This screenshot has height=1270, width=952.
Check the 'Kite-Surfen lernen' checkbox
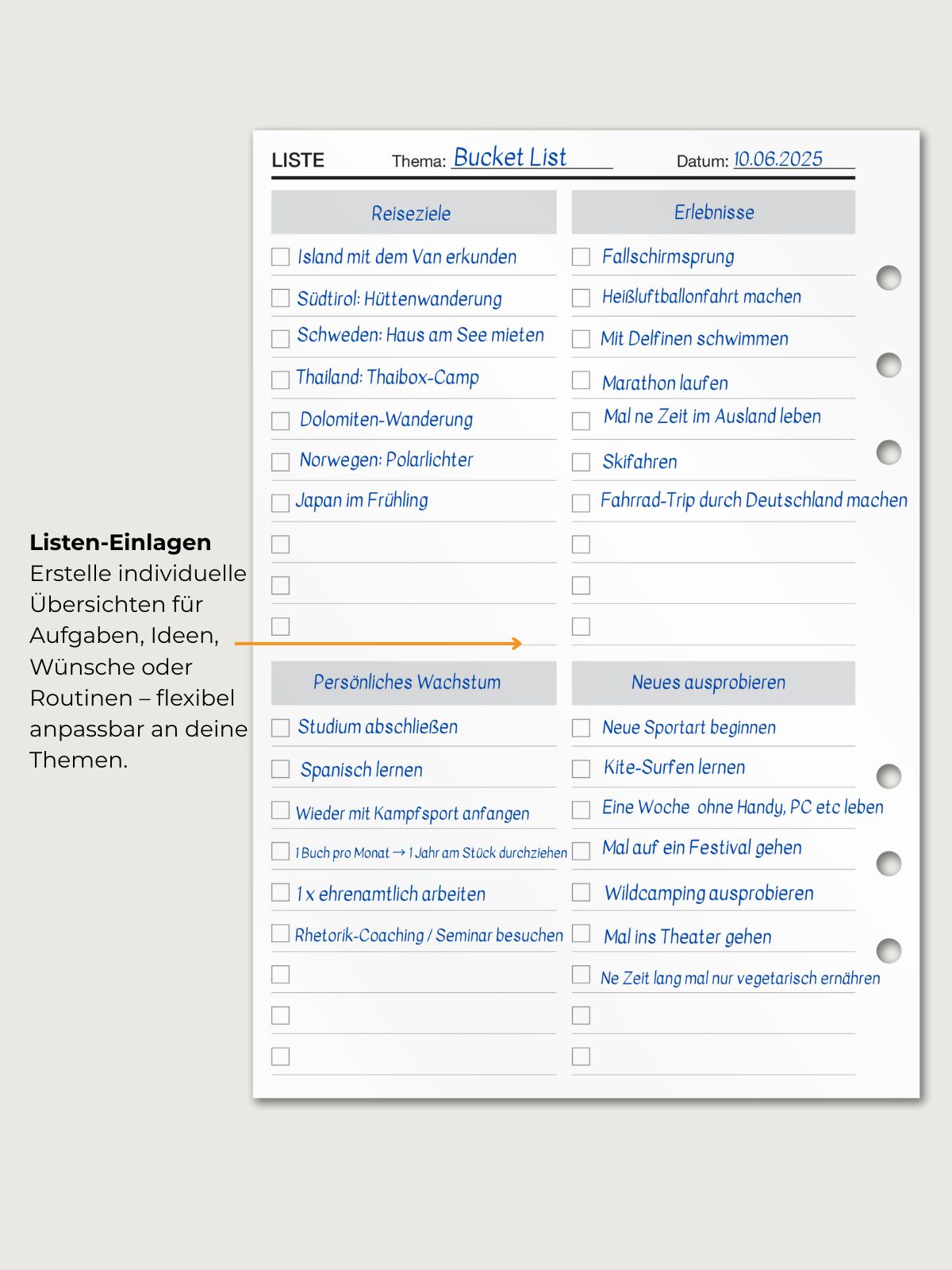(x=581, y=768)
